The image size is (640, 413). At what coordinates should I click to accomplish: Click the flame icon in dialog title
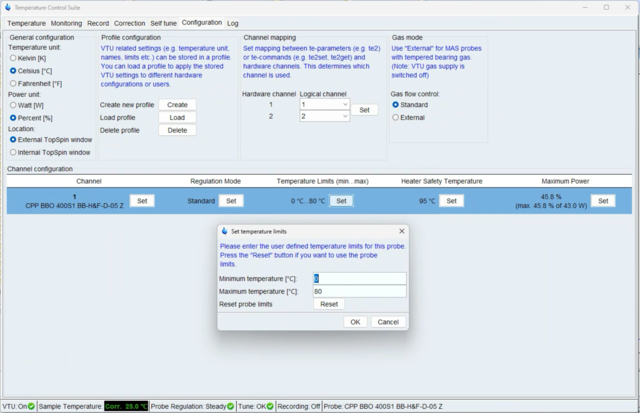click(x=224, y=231)
